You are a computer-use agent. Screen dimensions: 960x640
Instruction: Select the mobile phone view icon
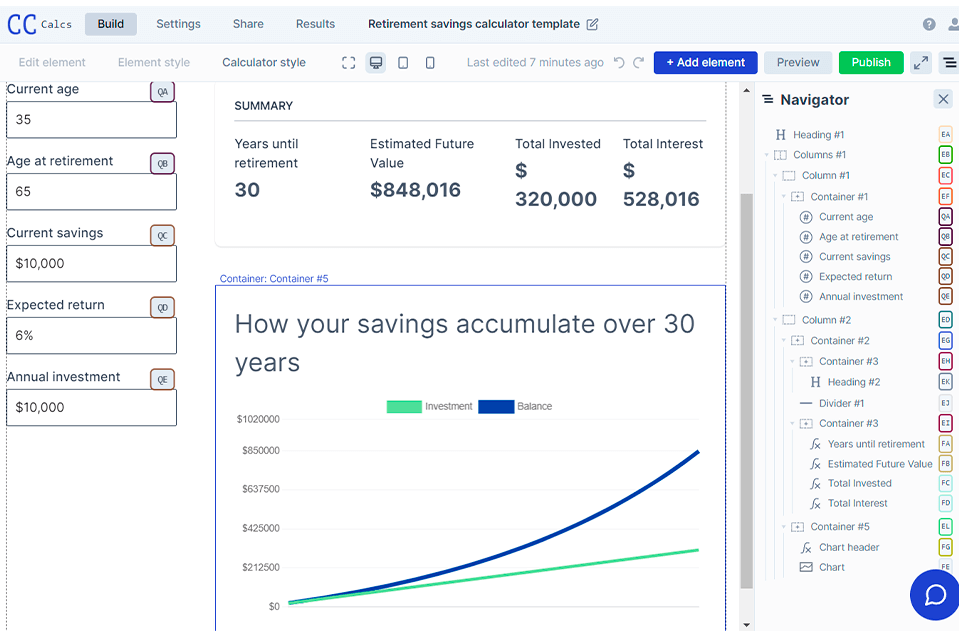tap(430, 62)
